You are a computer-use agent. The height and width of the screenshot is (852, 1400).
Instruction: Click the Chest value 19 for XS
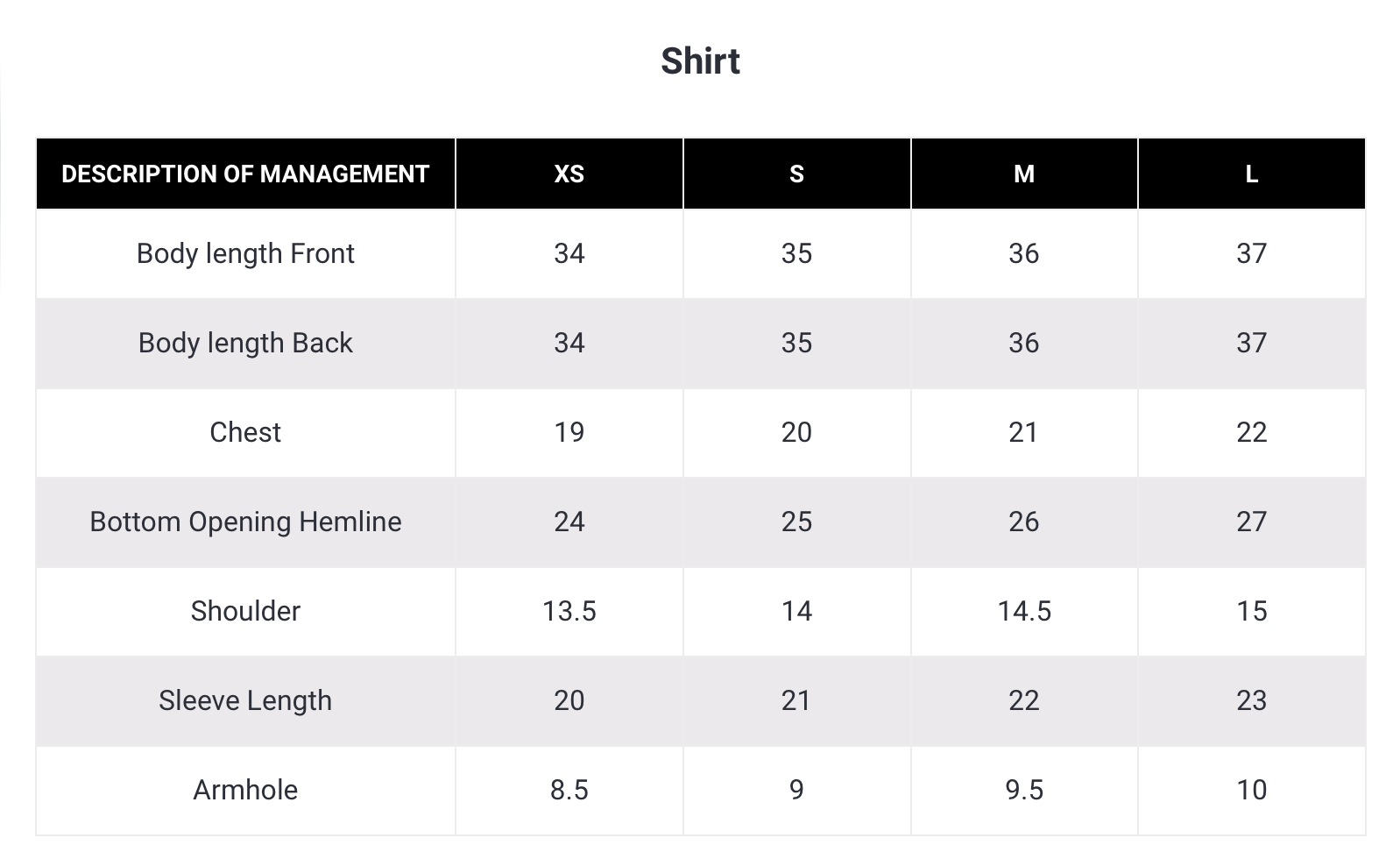click(569, 432)
